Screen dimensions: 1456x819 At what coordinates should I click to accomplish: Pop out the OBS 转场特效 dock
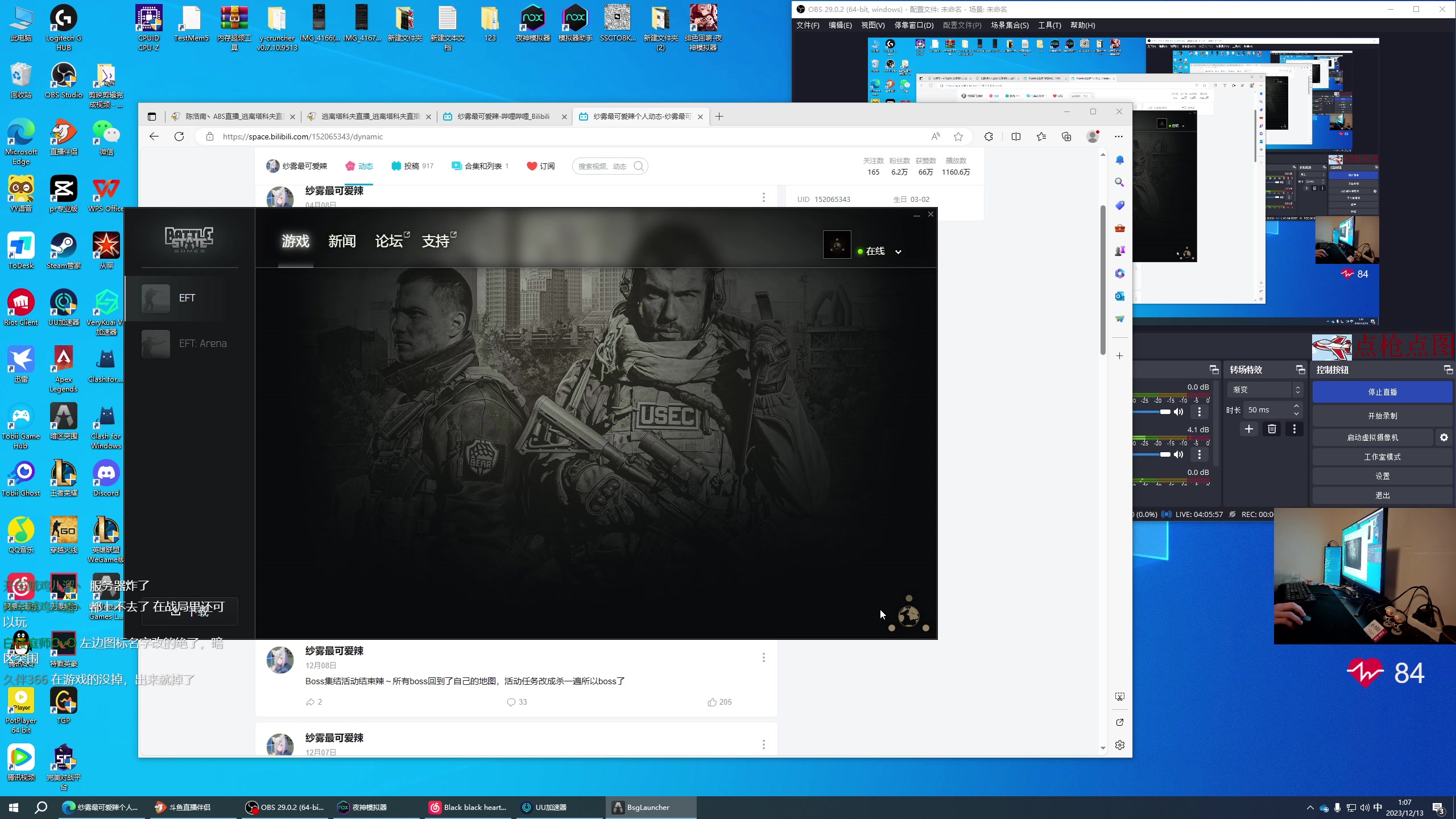click(x=1300, y=370)
